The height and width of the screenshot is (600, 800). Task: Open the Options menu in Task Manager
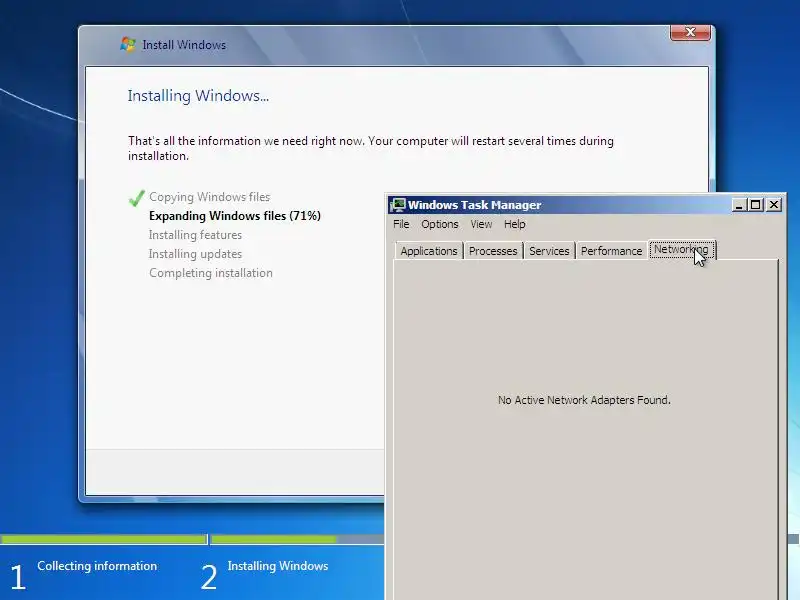coord(440,224)
